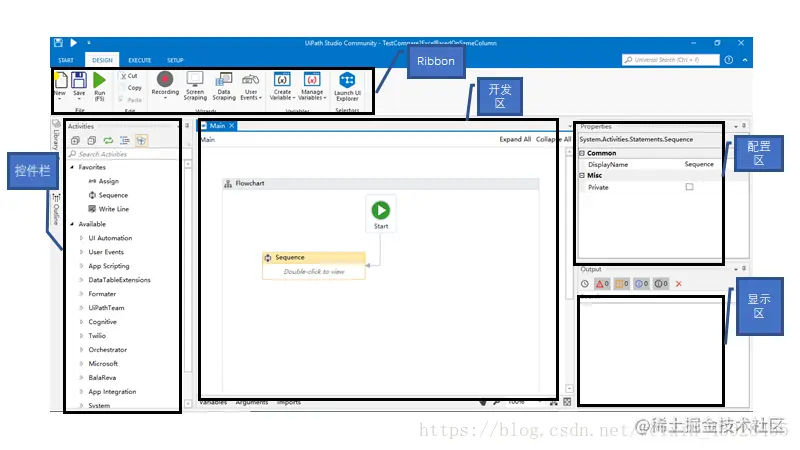Click Copy in the Edit group
Image resolution: width=800 pixels, height=450 pixels.
[x=131, y=88]
